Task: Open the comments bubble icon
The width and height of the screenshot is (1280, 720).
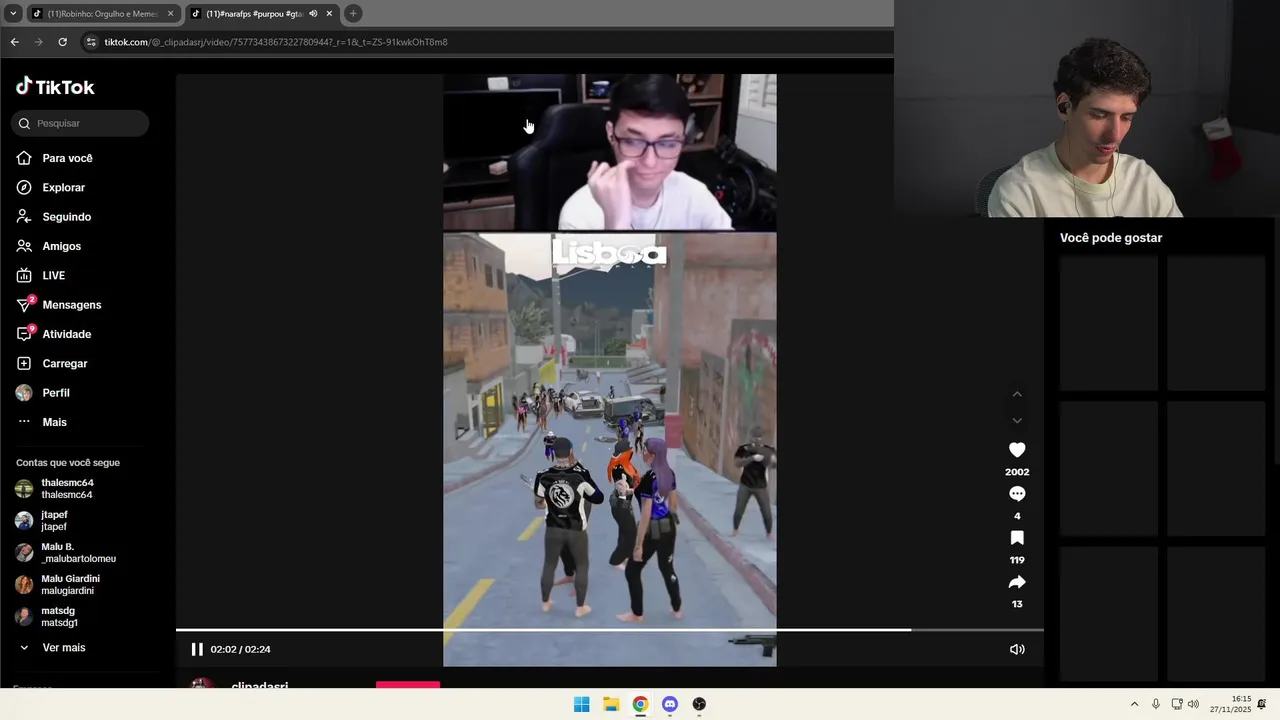Action: coord(1017,494)
